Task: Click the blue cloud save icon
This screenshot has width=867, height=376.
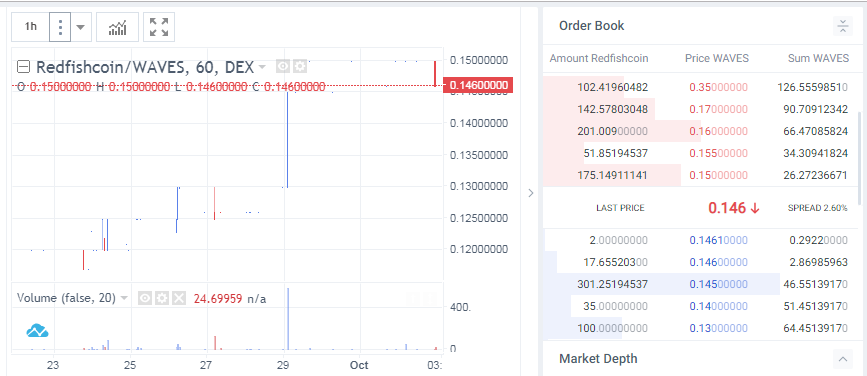Action: (x=38, y=331)
